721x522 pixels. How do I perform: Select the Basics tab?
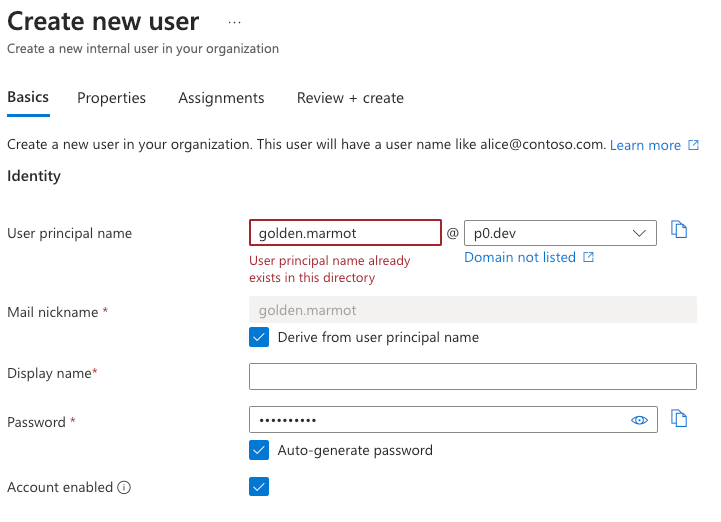click(28, 97)
